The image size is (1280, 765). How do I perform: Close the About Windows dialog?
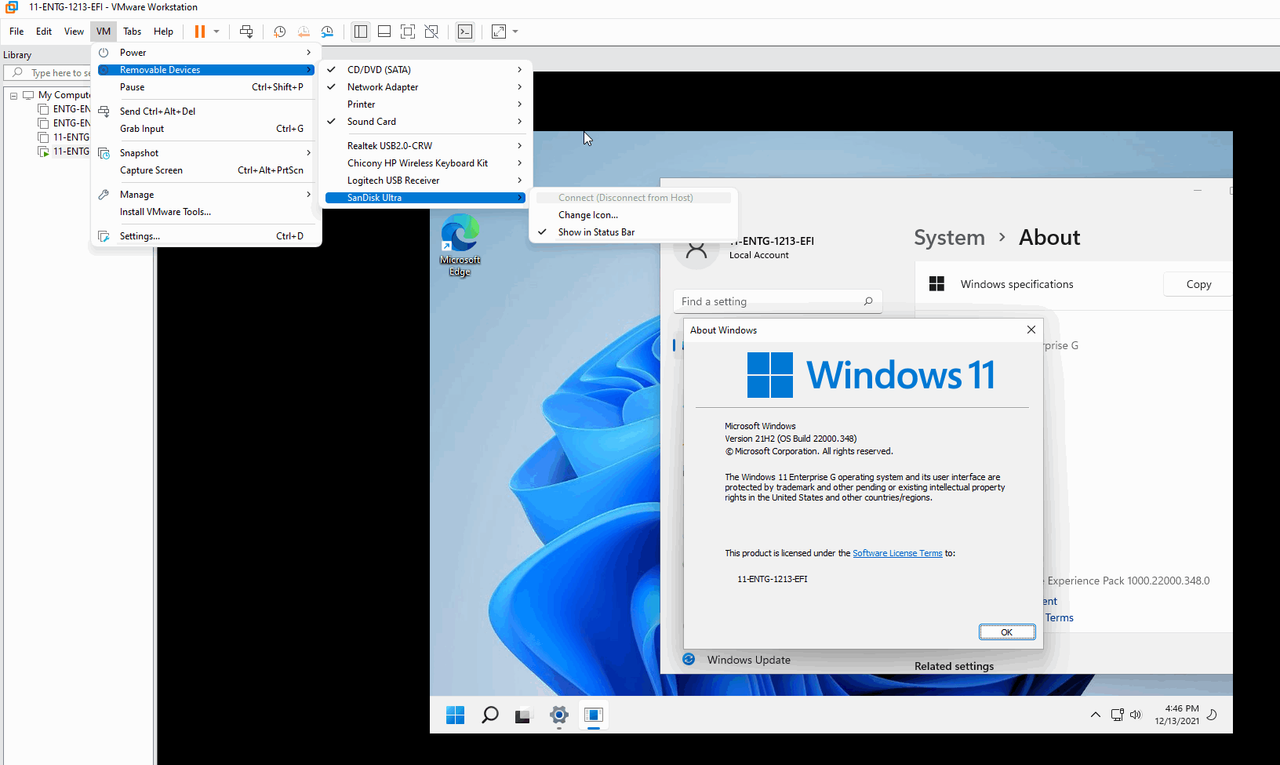pos(1031,330)
